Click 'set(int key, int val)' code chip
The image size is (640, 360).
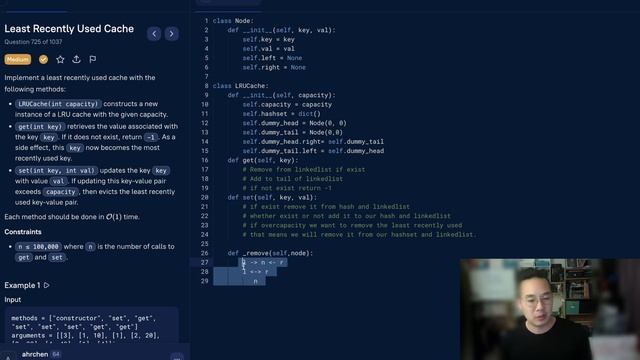coord(56,171)
